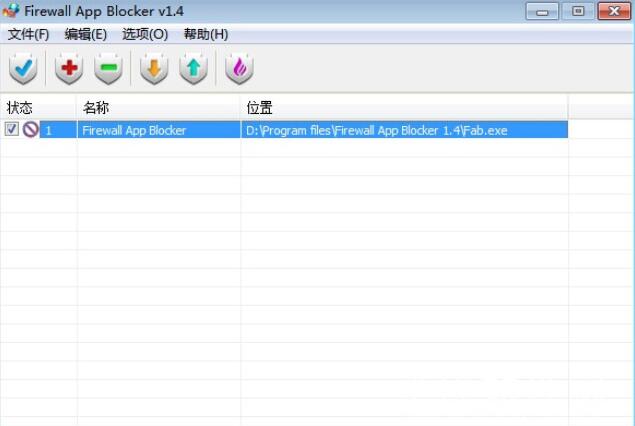635x426 pixels.
Task: Click the red blocked status icon in row 1
Action: click(30, 130)
